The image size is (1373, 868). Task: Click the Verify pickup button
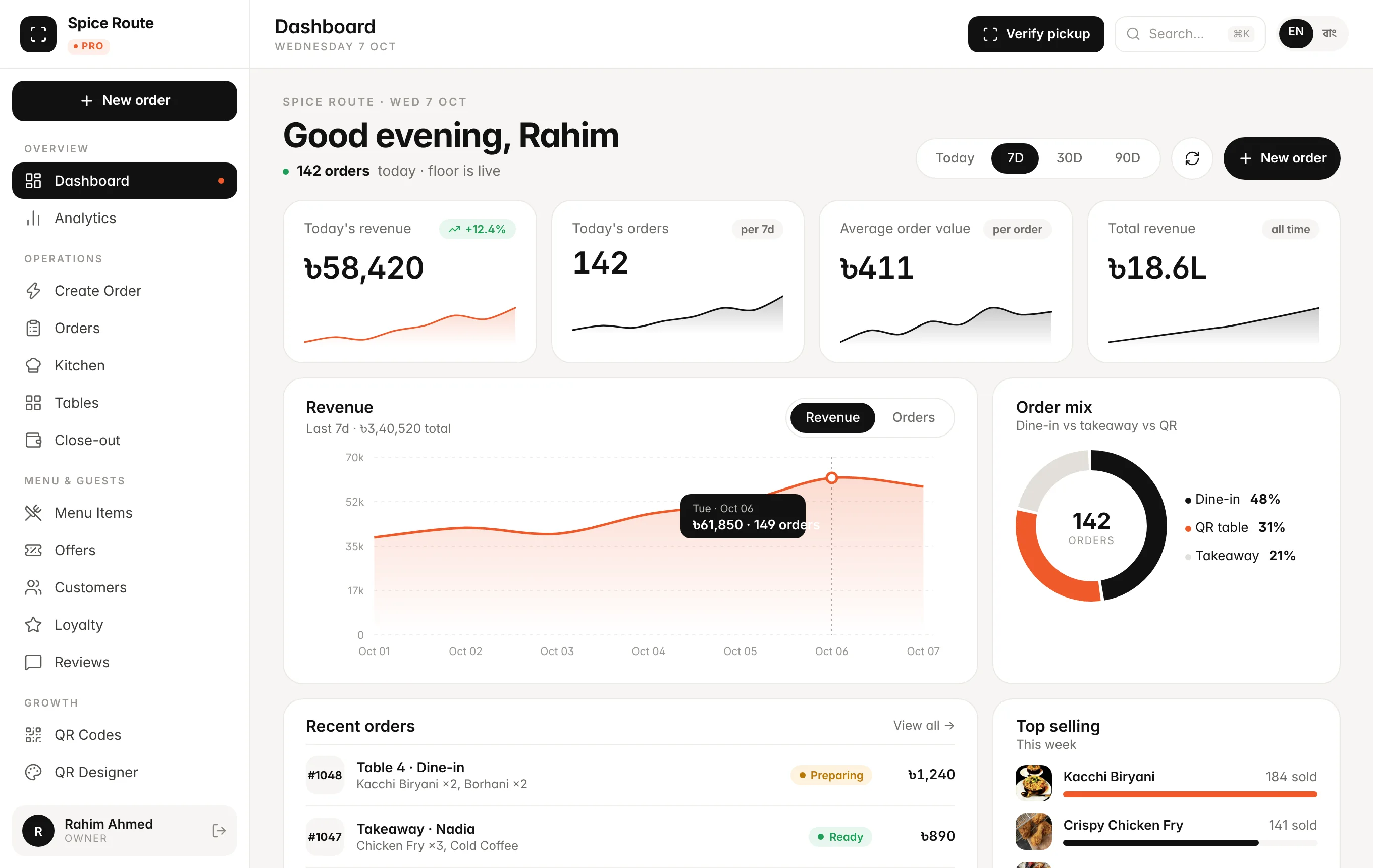1035,34
